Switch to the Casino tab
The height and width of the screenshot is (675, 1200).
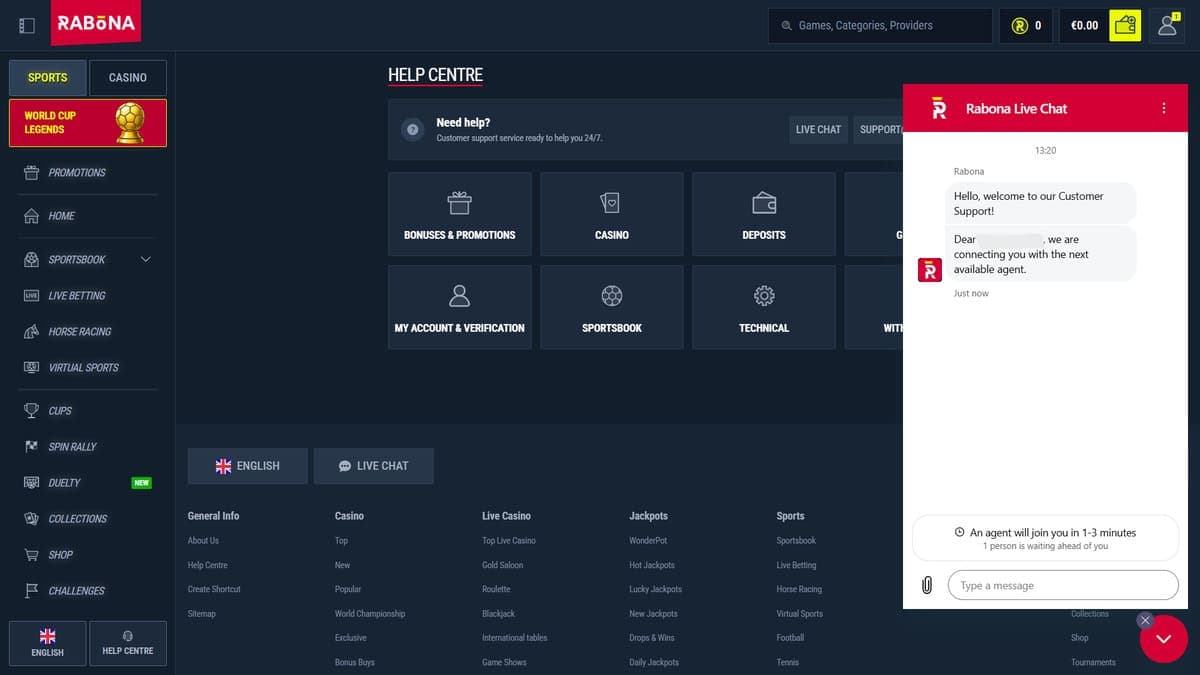click(127, 78)
